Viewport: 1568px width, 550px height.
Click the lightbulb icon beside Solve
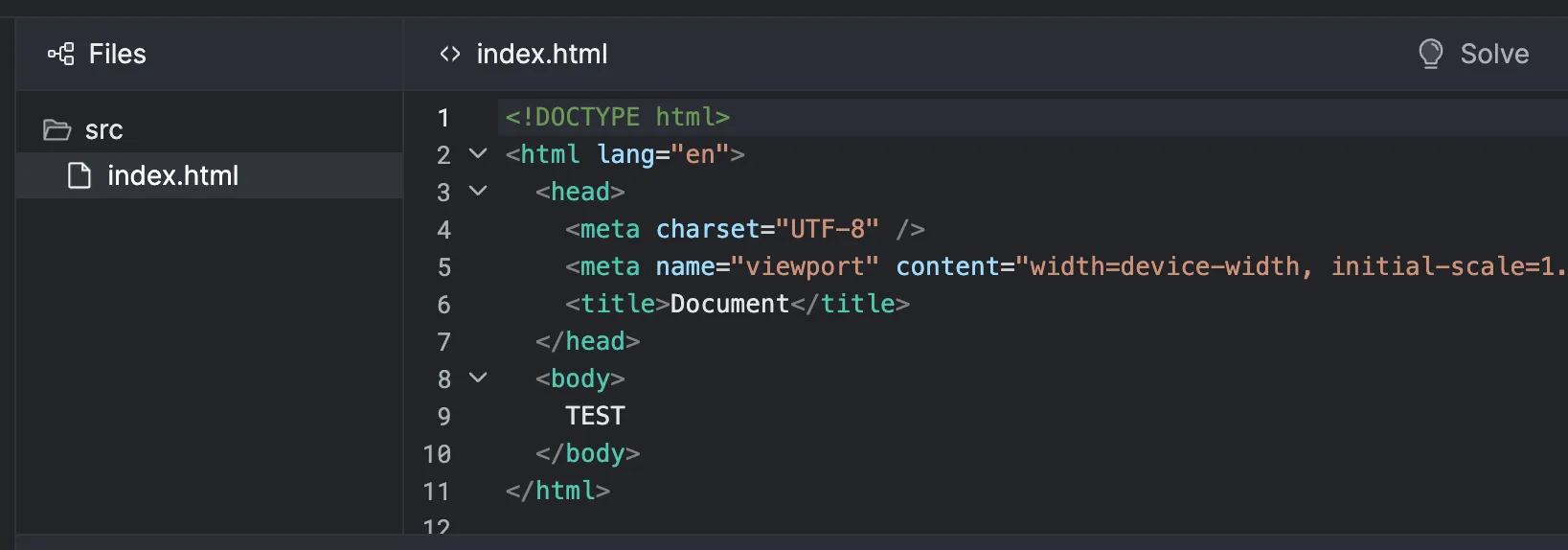[1430, 54]
